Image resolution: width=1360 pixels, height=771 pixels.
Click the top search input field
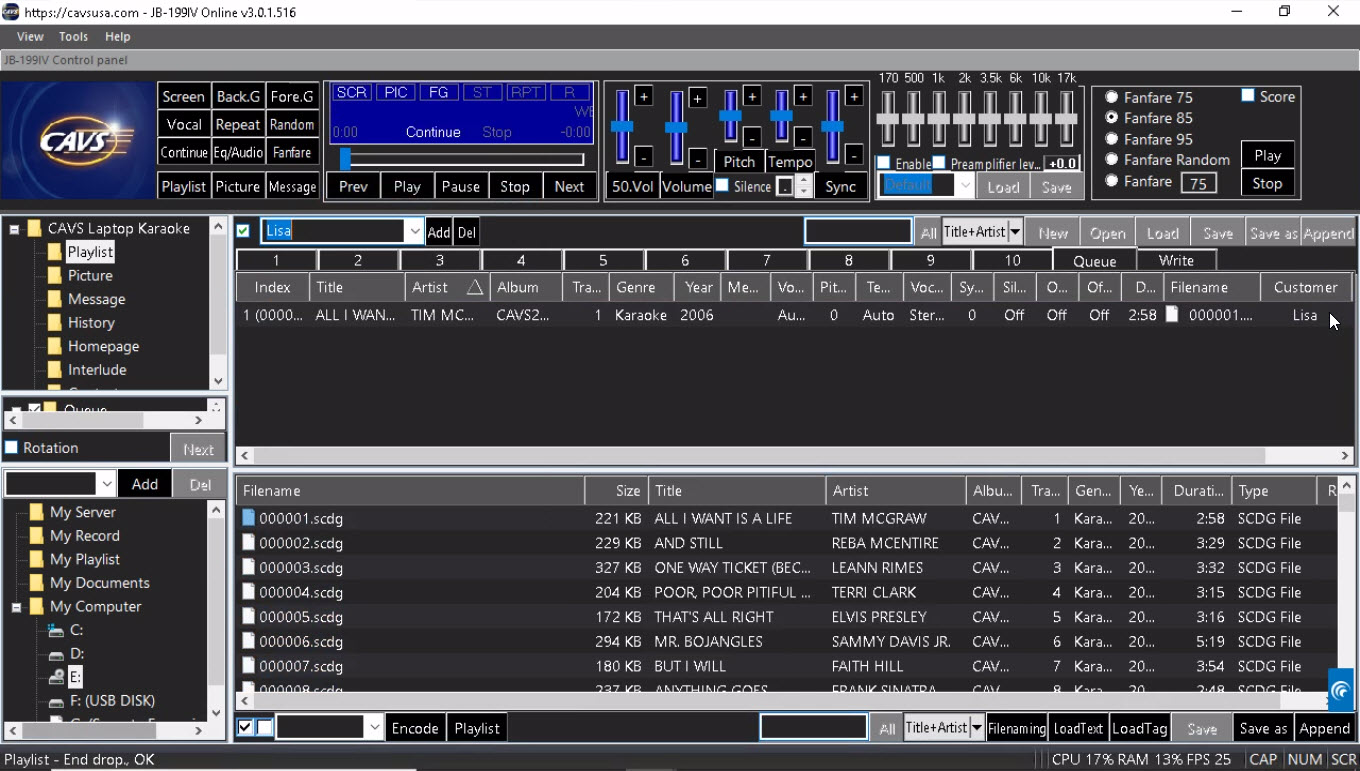tap(858, 232)
